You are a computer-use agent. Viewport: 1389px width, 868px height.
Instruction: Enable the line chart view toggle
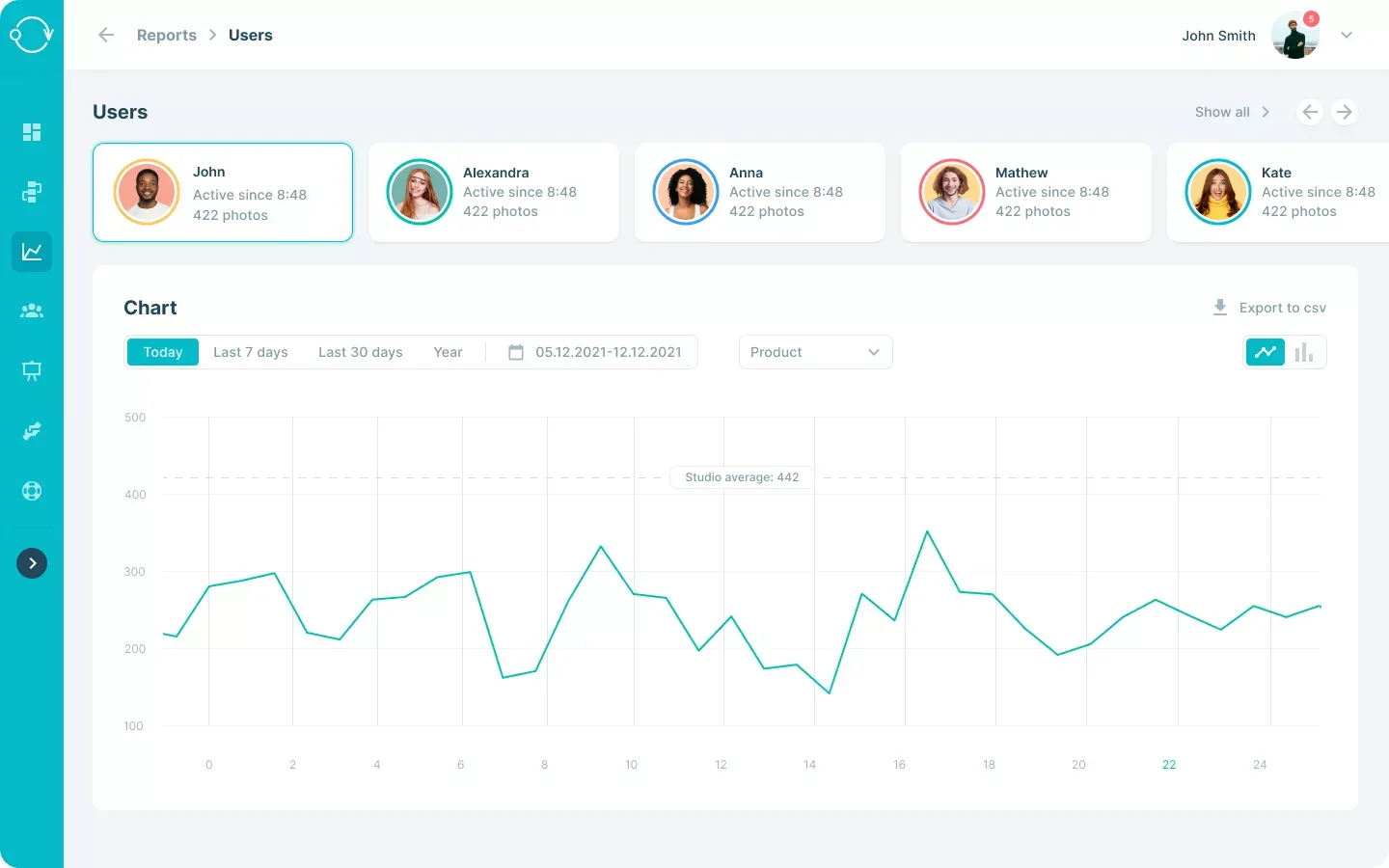tap(1265, 352)
